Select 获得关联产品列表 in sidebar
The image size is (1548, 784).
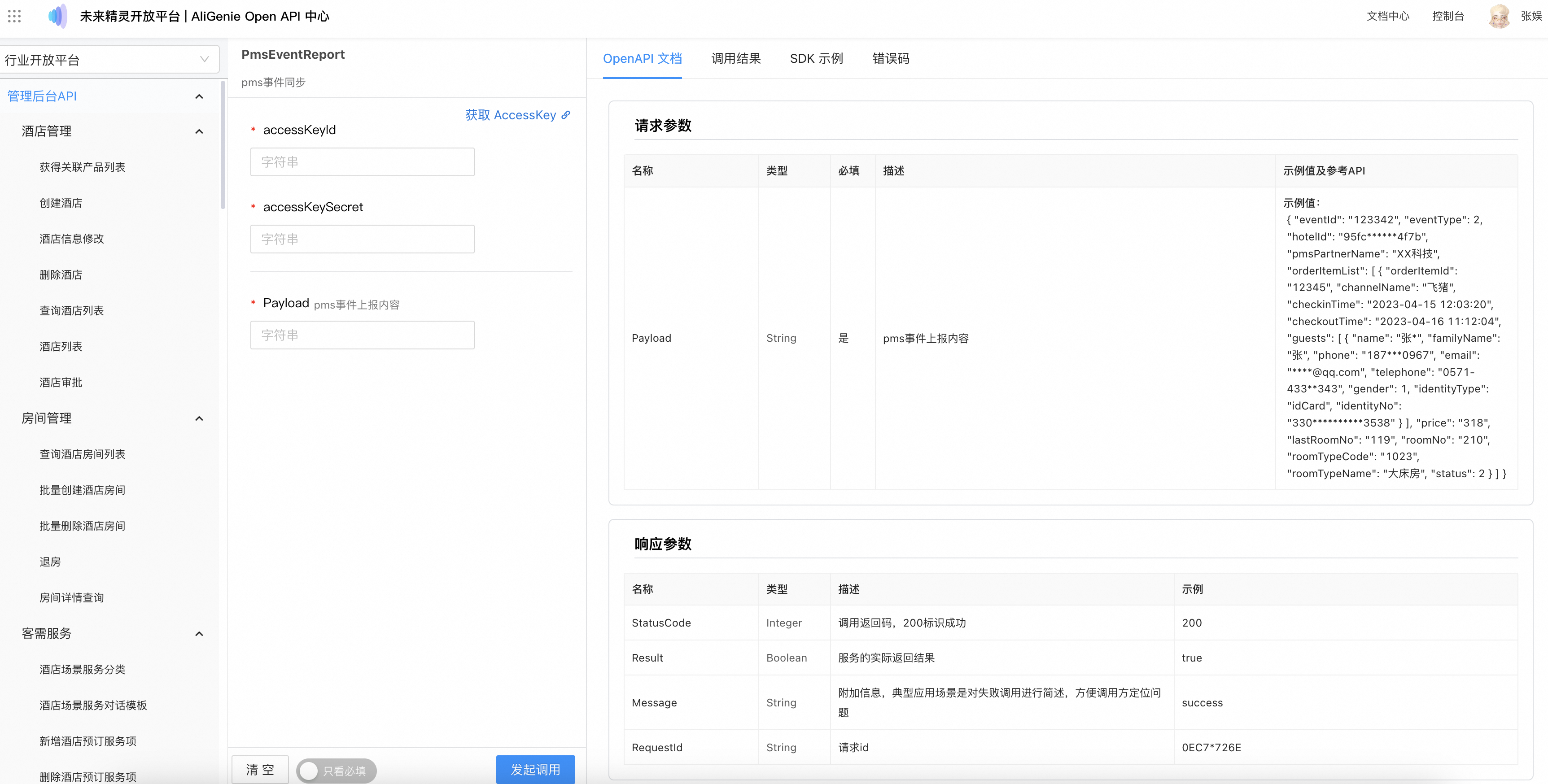(x=82, y=167)
